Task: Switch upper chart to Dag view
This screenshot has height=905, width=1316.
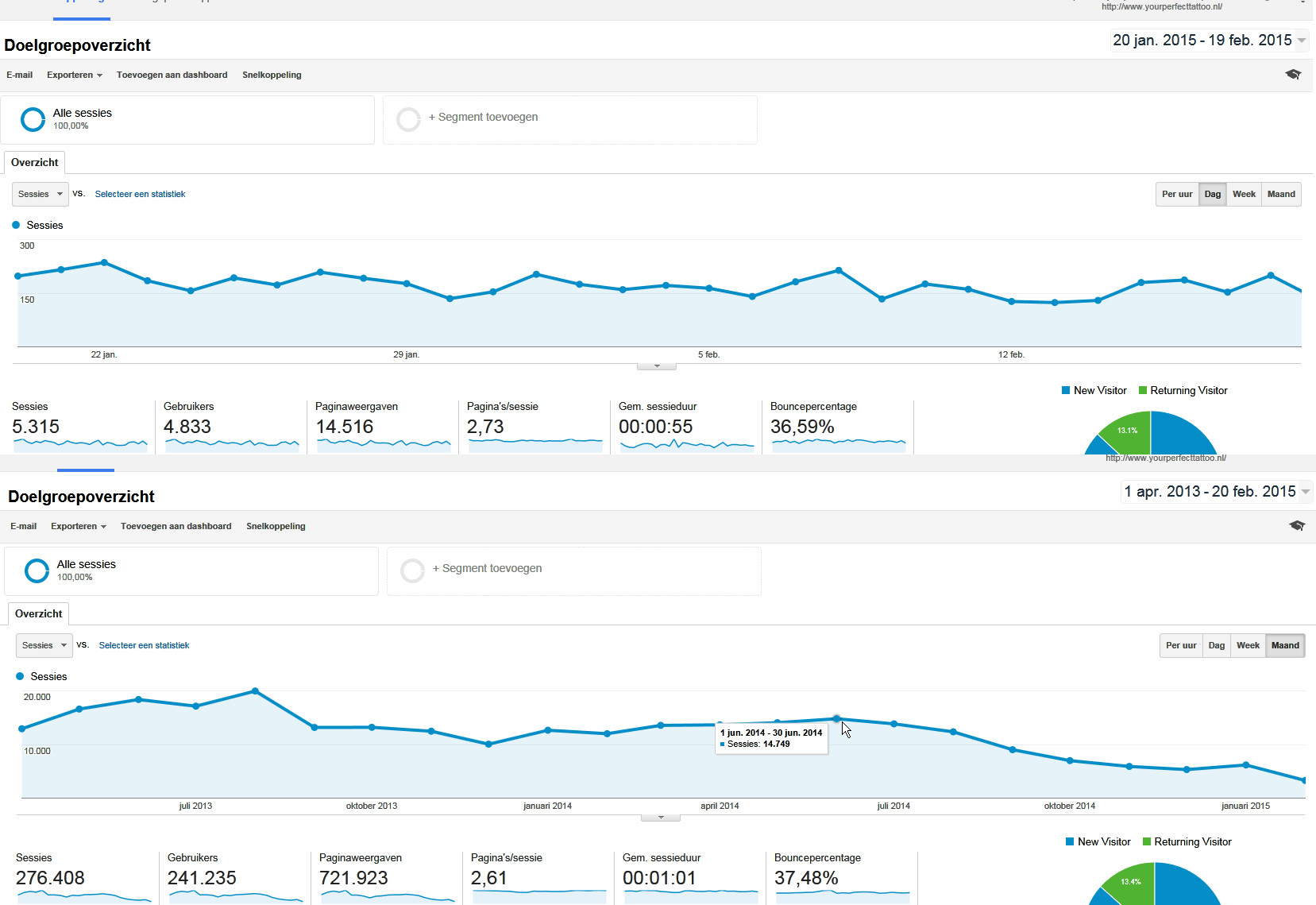Action: click(1212, 194)
